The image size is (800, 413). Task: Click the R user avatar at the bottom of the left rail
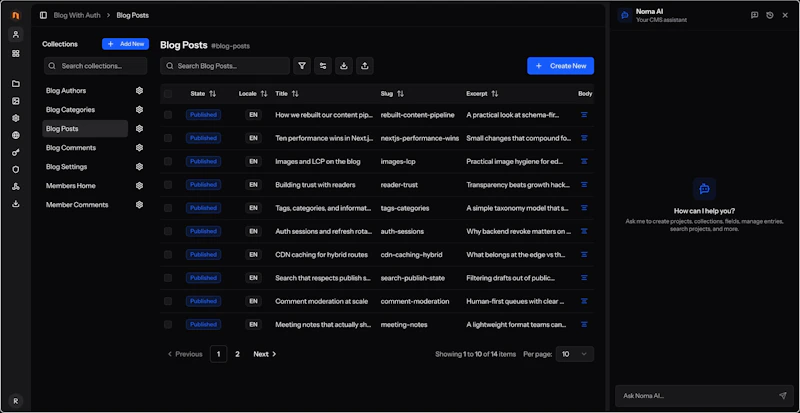point(16,401)
